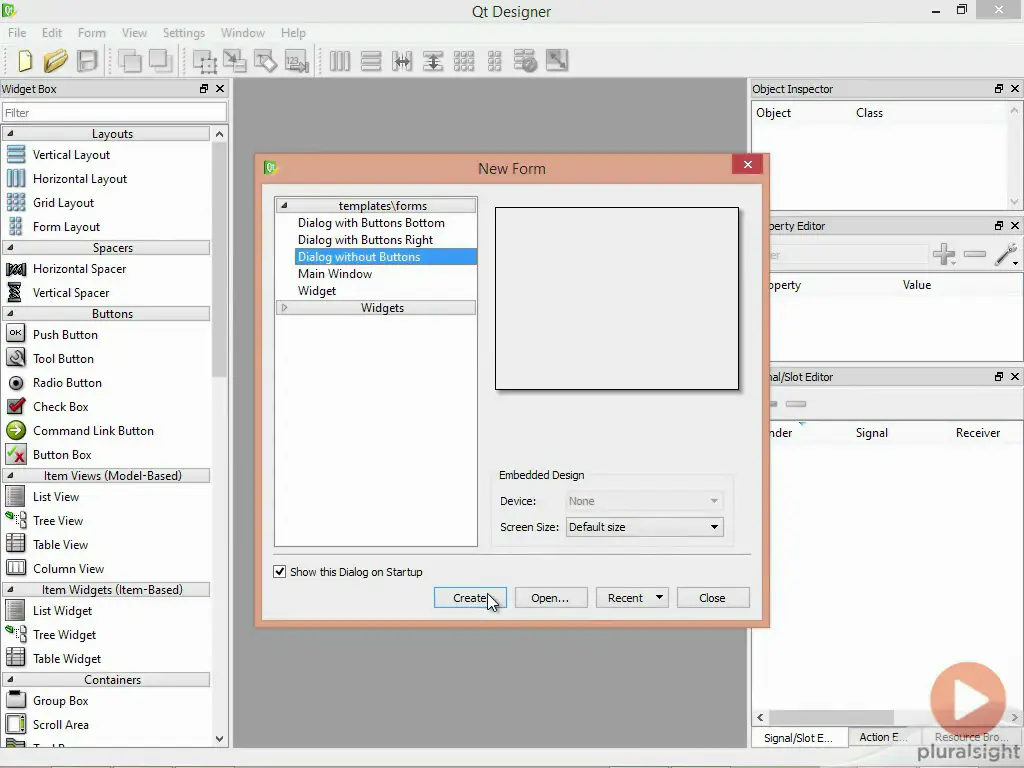
Task: Switch to the Action Editor tab
Action: (x=883, y=737)
